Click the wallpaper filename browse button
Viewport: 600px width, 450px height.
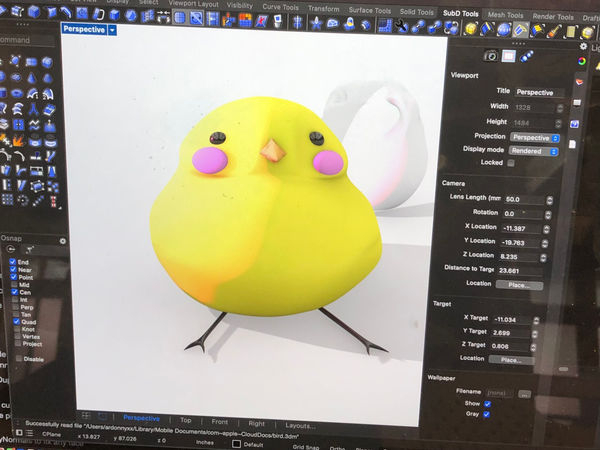point(525,394)
